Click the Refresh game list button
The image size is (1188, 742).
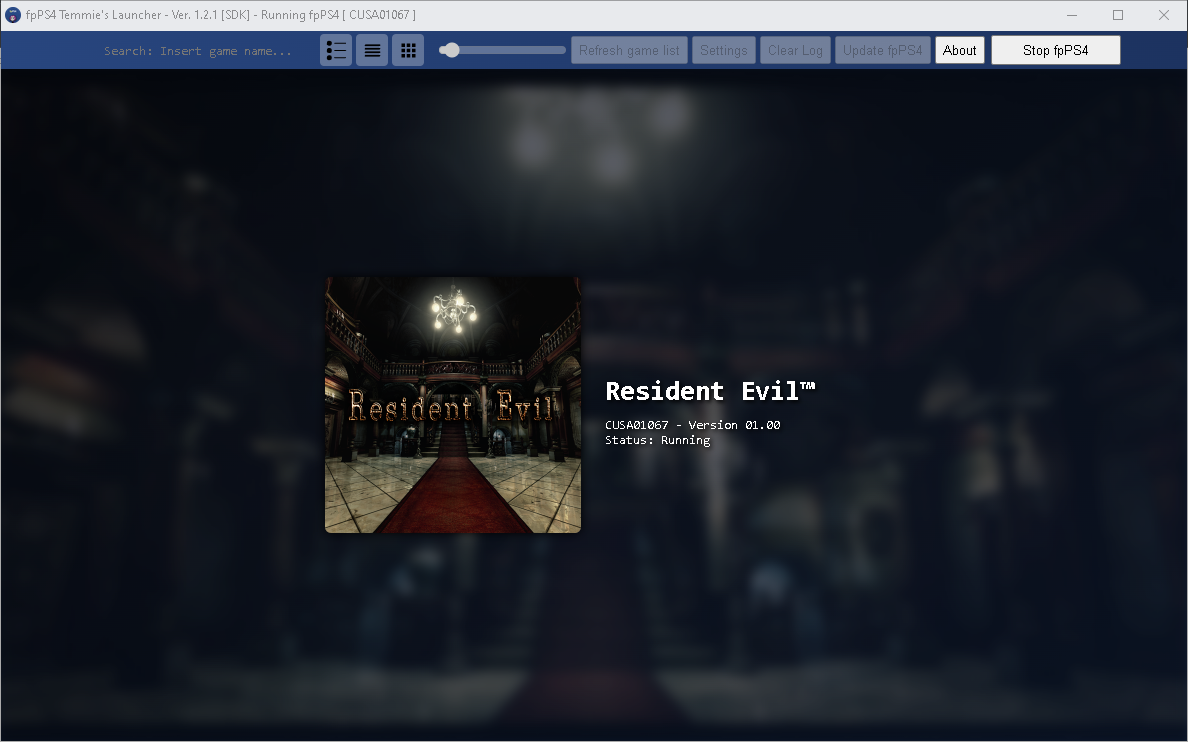628,49
